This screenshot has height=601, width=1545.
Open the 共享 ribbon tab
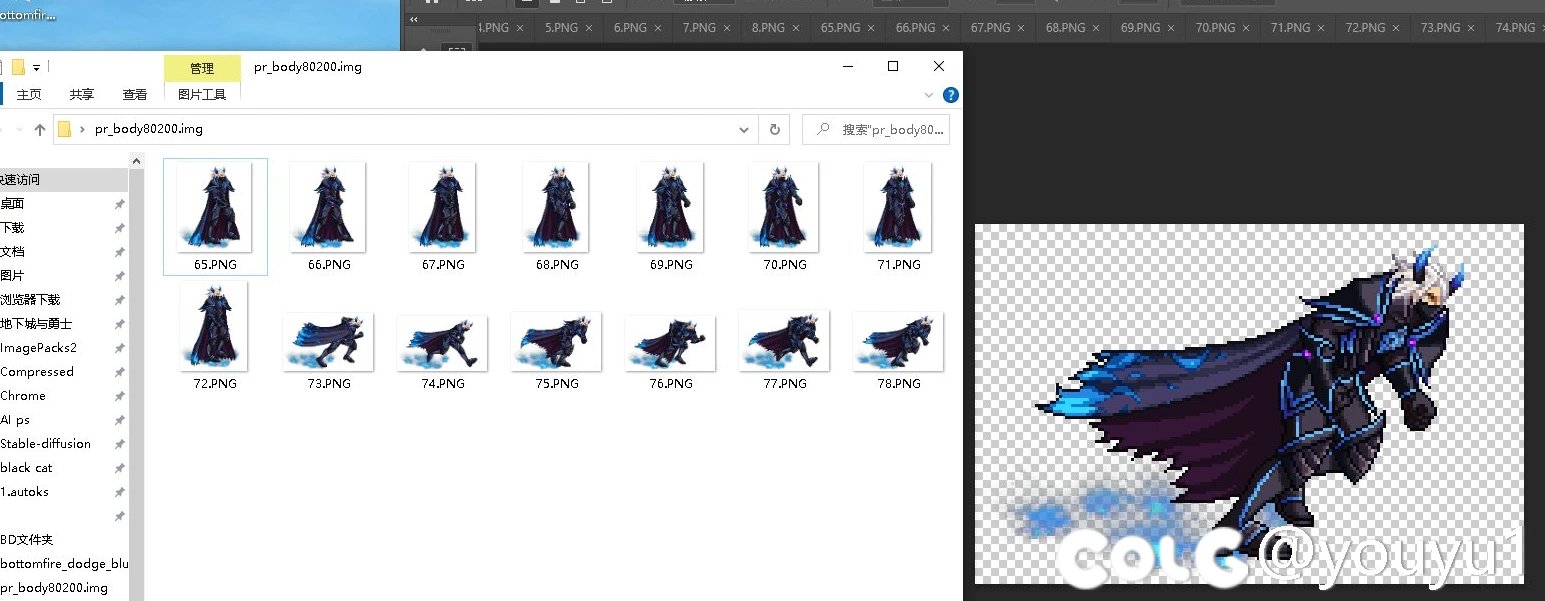click(82, 94)
